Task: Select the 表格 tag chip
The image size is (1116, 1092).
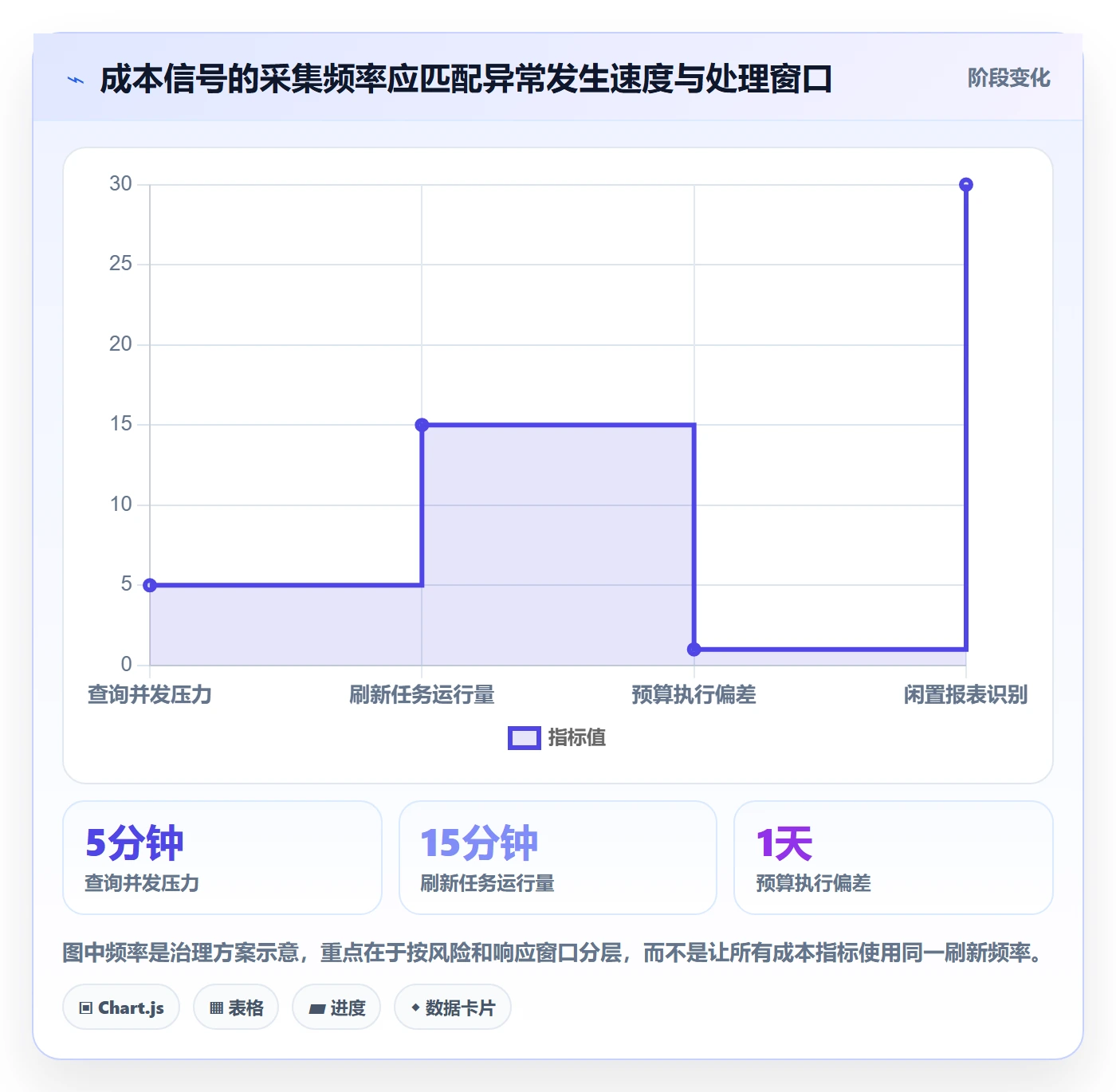Action: coord(236,1008)
